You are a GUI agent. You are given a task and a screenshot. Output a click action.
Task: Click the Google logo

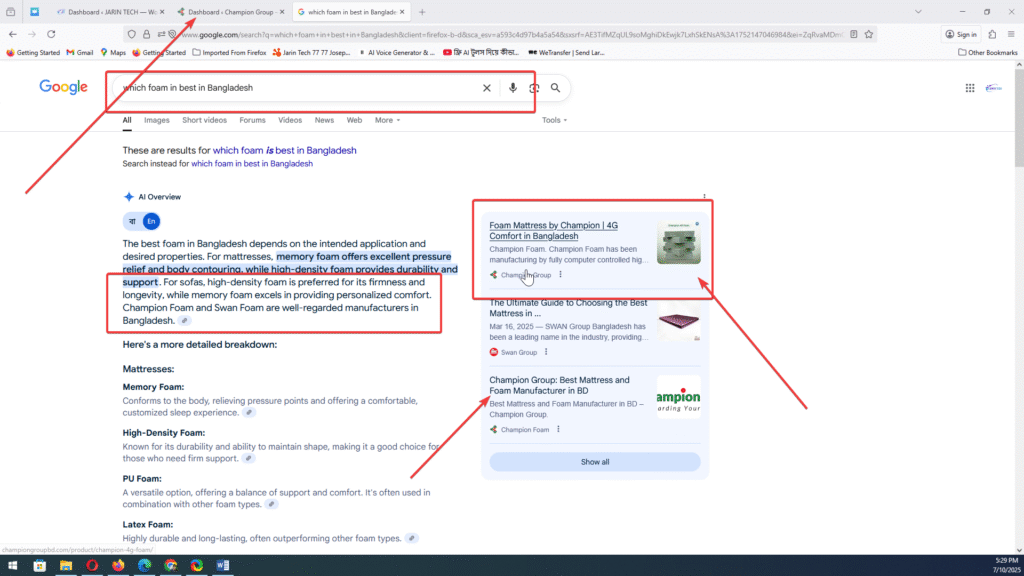click(x=64, y=87)
